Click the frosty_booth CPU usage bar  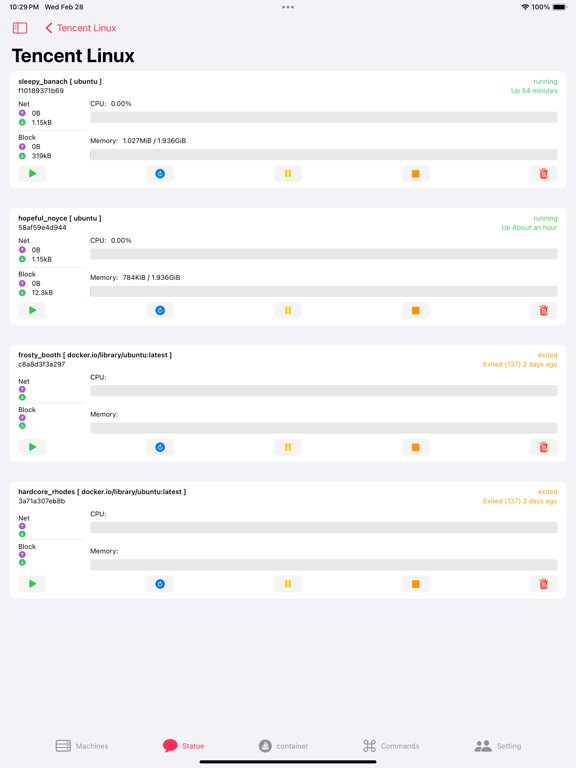pos(324,390)
